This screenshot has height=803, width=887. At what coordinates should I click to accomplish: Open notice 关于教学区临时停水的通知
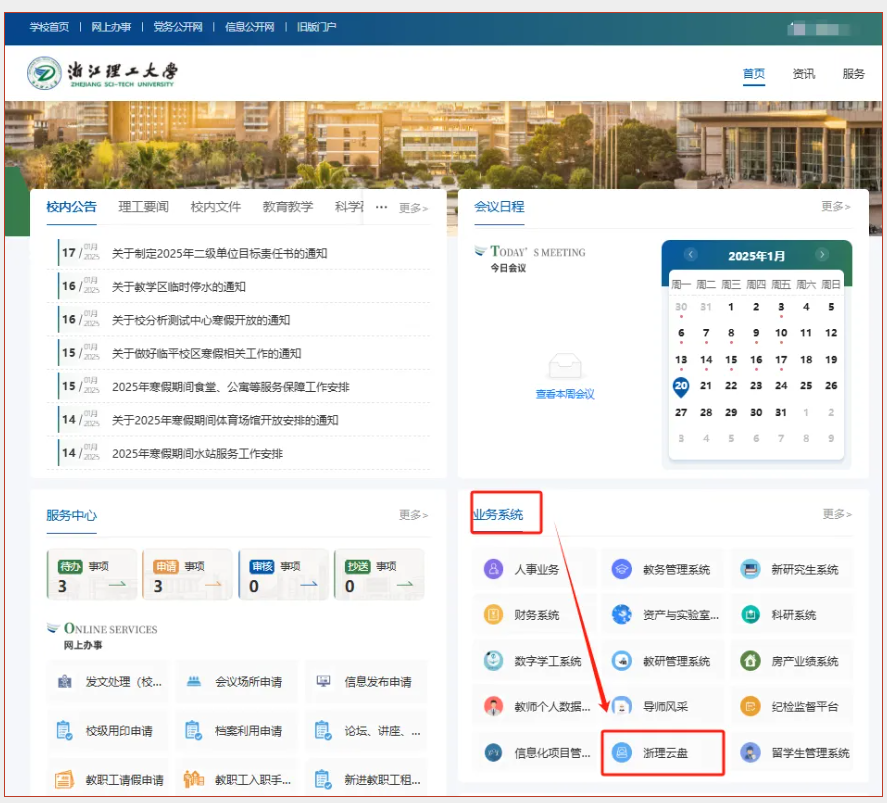point(179,287)
